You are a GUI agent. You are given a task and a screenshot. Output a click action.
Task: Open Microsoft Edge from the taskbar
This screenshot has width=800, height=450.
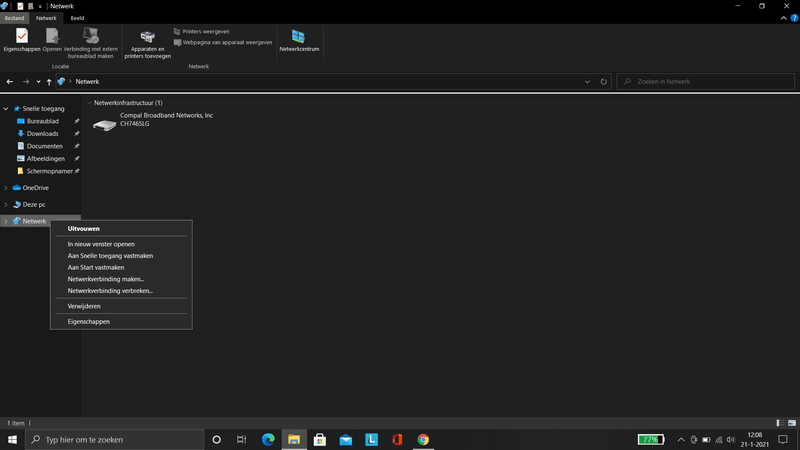[268, 439]
